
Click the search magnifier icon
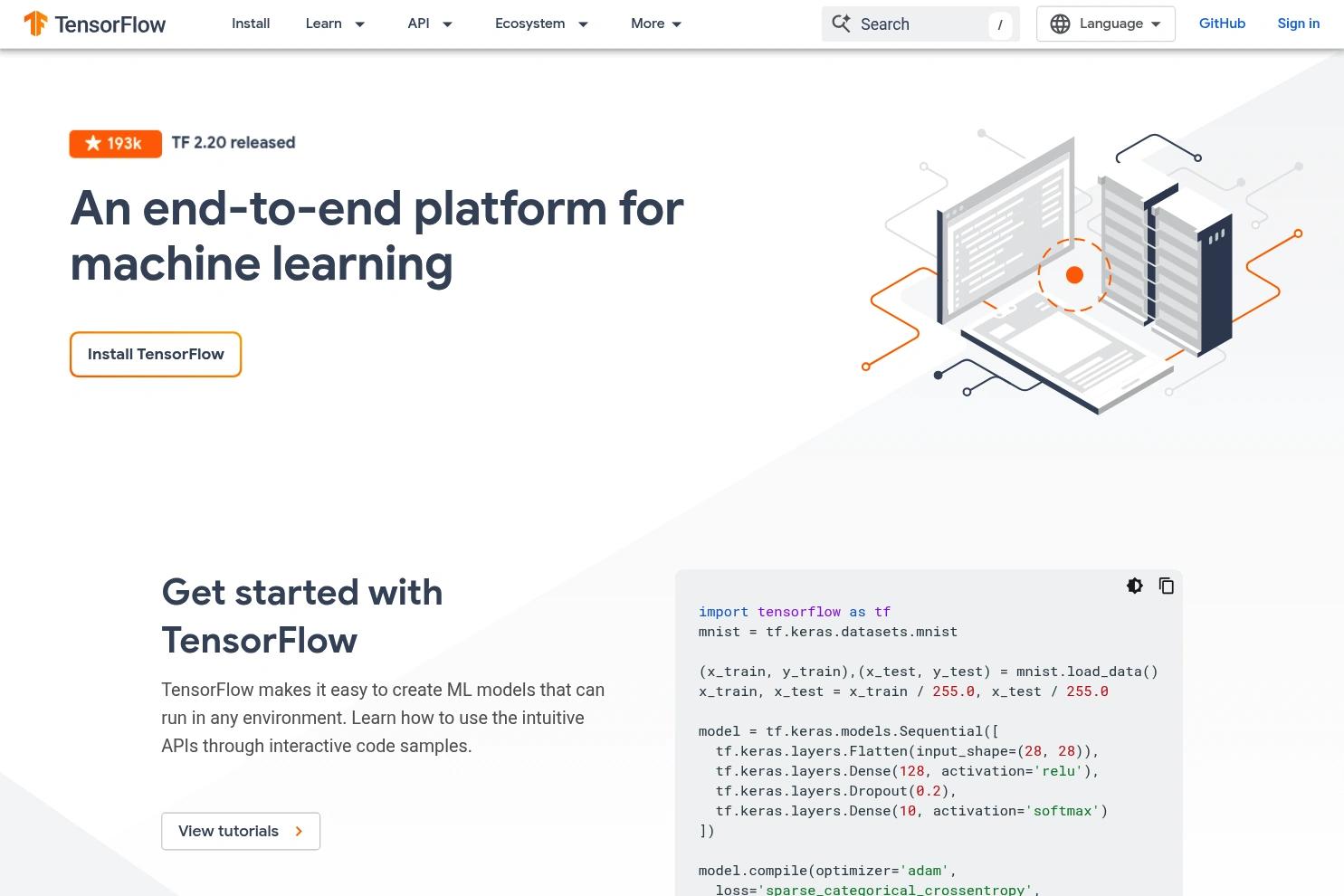click(842, 24)
